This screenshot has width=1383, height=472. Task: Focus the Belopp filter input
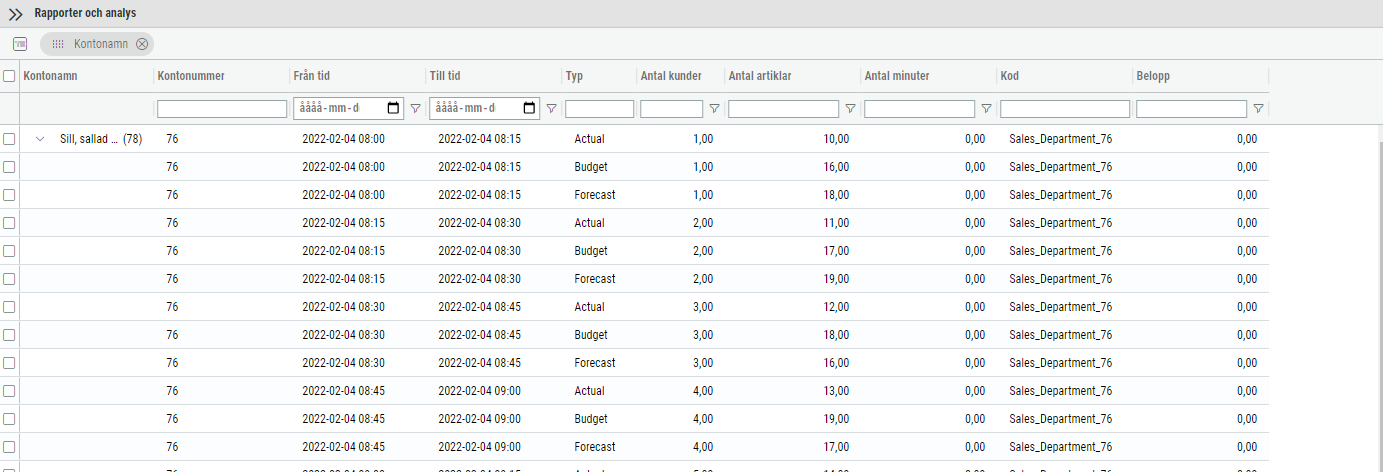1191,109
